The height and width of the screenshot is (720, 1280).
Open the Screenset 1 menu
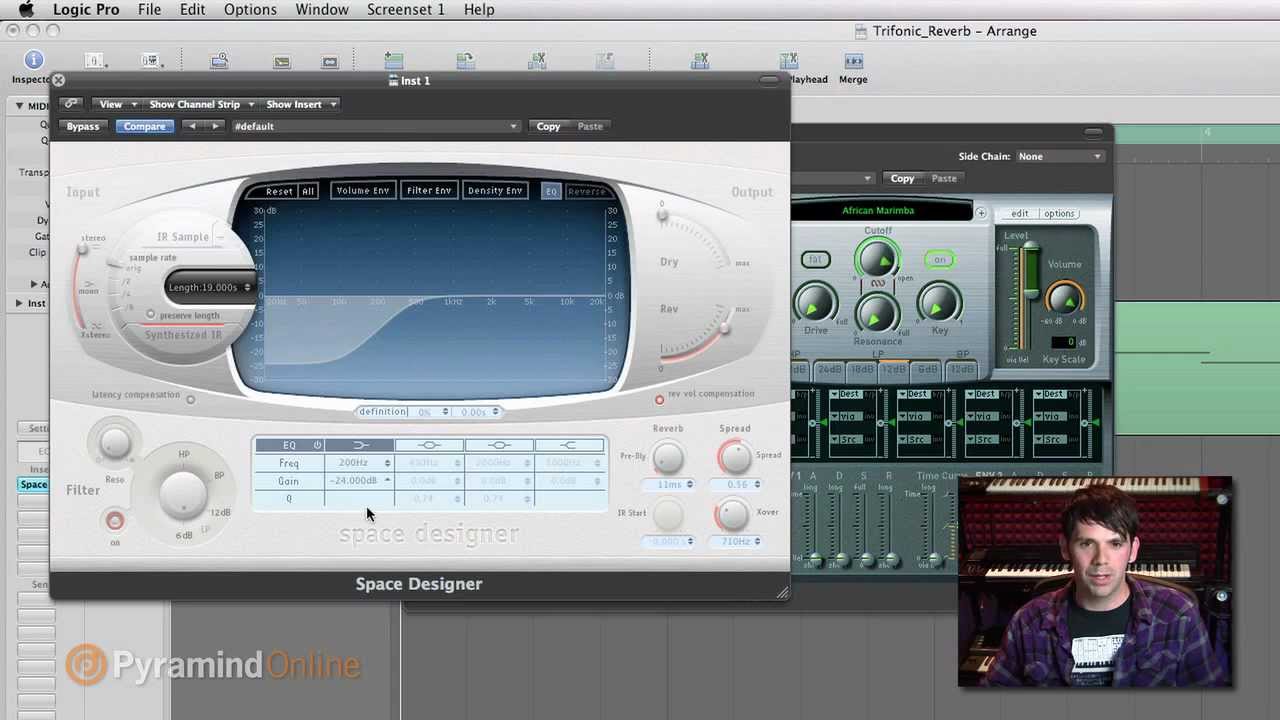tap(404, 9)
